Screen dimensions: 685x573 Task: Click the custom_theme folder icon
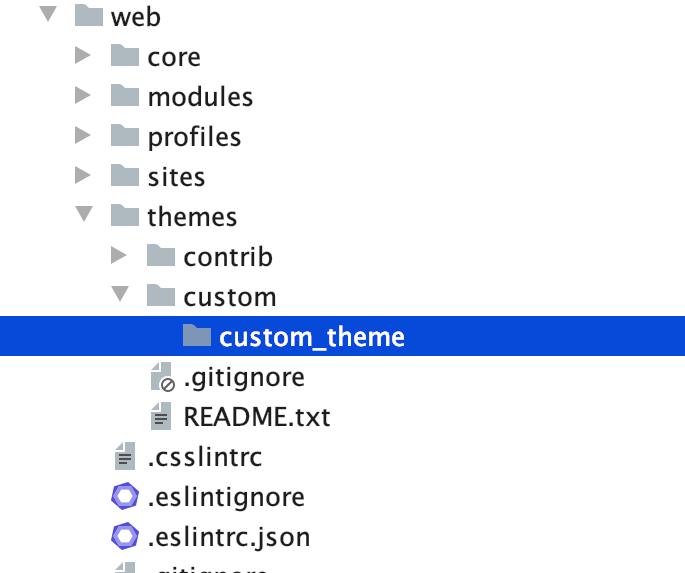tap(197, 337)
